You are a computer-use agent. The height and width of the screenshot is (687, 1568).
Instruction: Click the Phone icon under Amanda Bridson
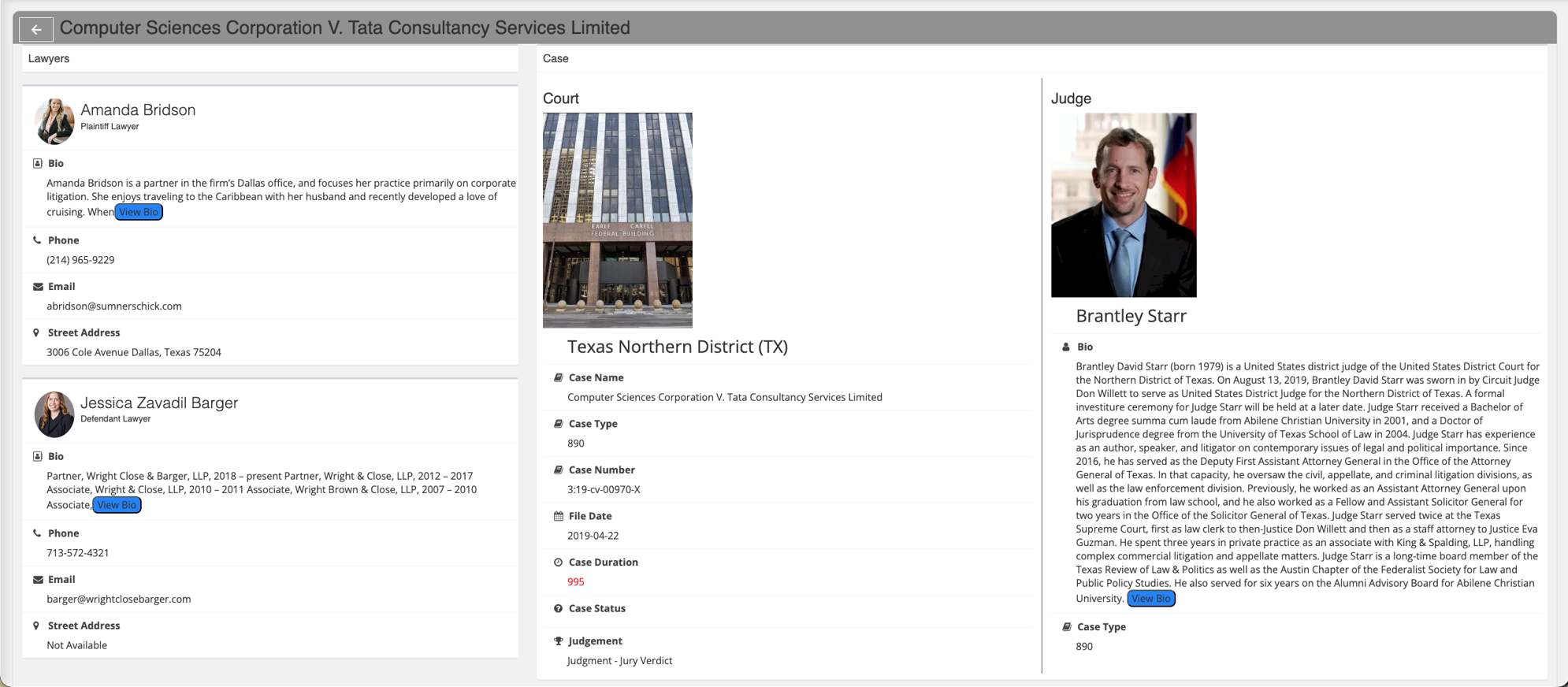coord(37,240)
